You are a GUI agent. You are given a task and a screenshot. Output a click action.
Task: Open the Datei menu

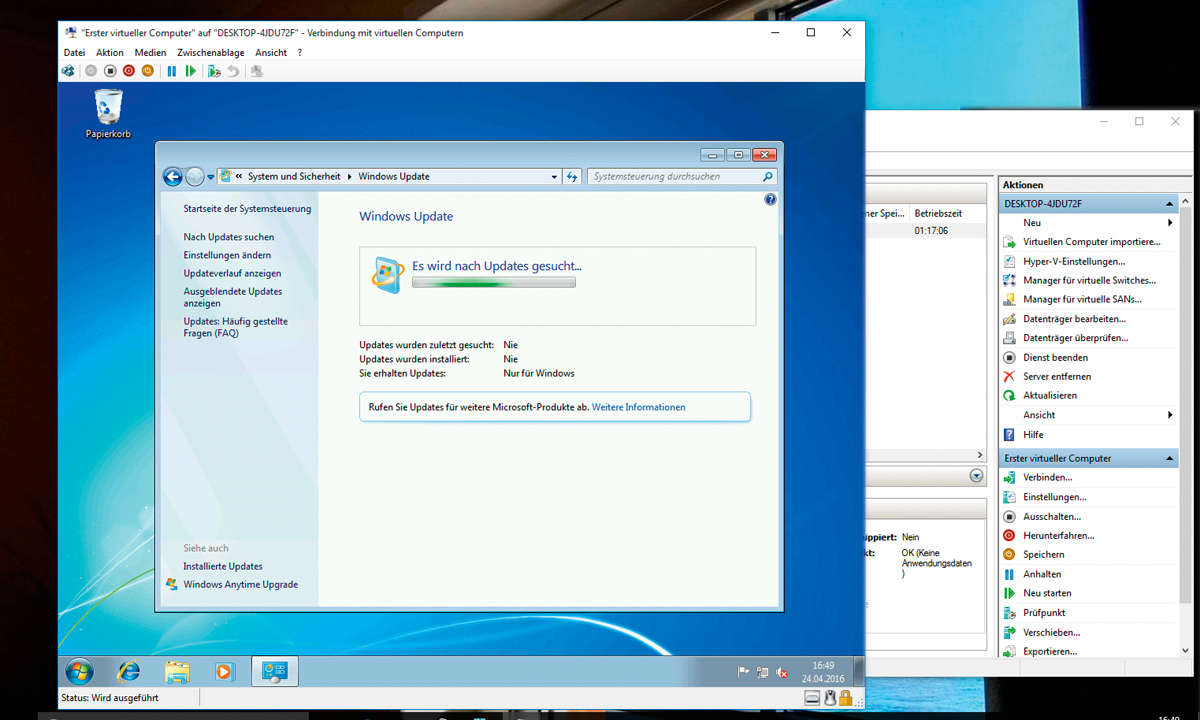[x=74, y=52]
